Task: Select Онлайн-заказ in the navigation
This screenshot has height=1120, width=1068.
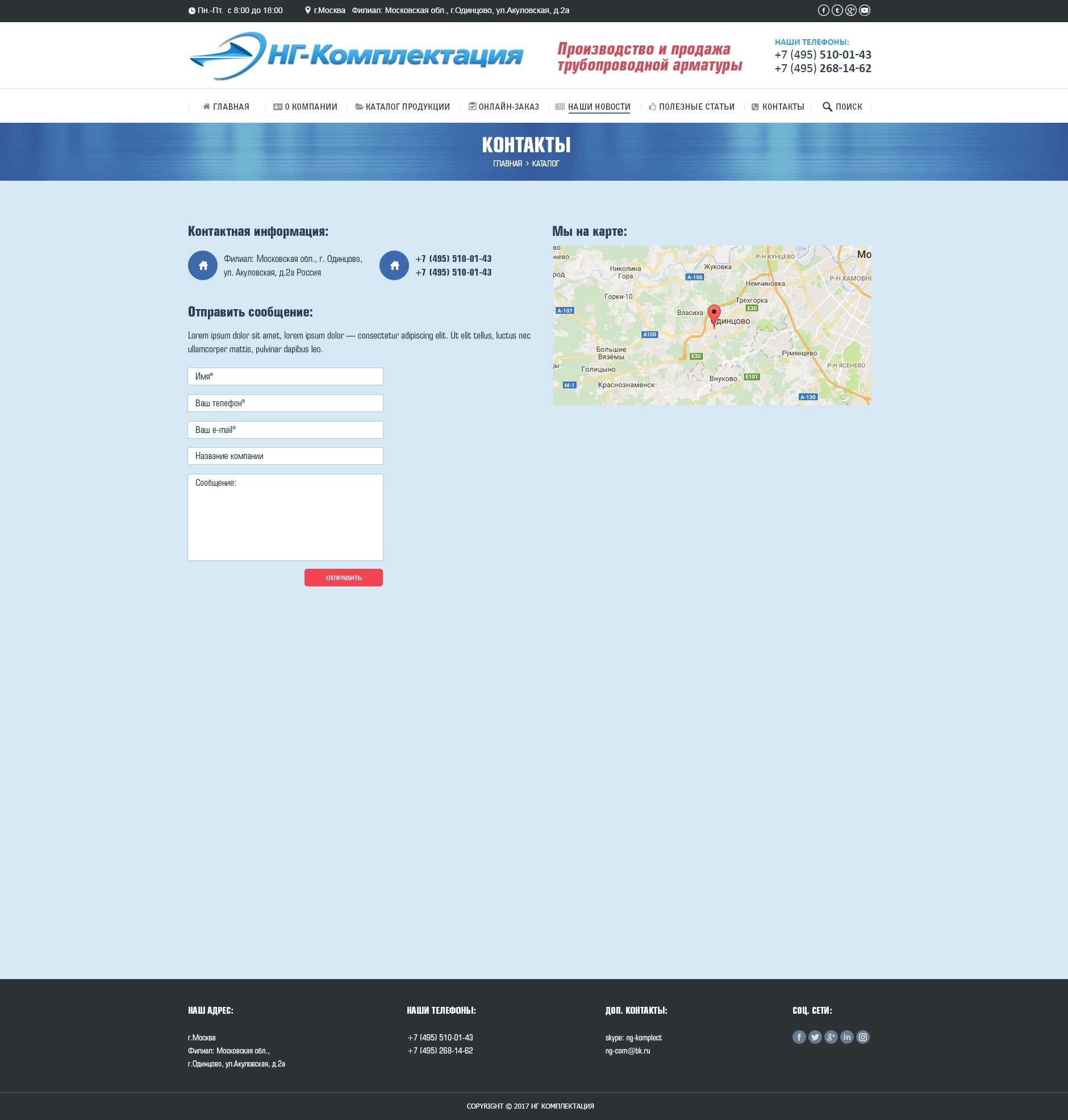Action: [x=504, y=106]
